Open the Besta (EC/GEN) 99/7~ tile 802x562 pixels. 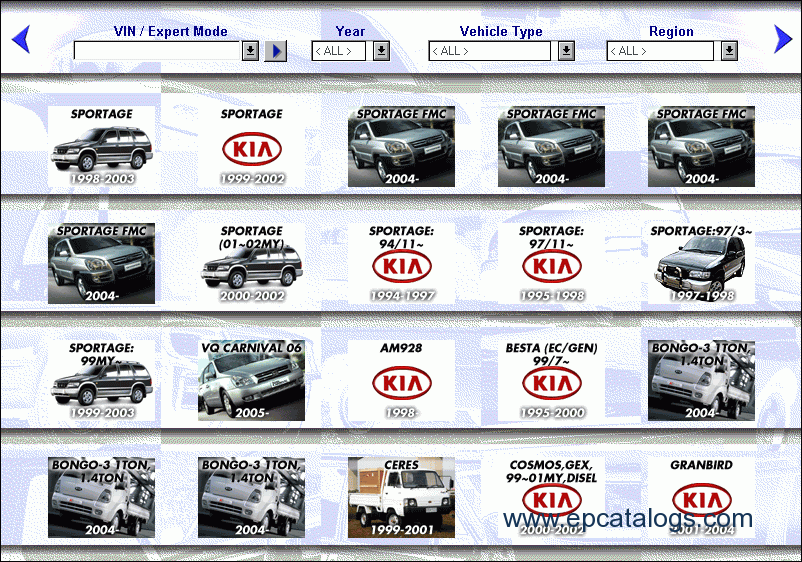(551, 380)
